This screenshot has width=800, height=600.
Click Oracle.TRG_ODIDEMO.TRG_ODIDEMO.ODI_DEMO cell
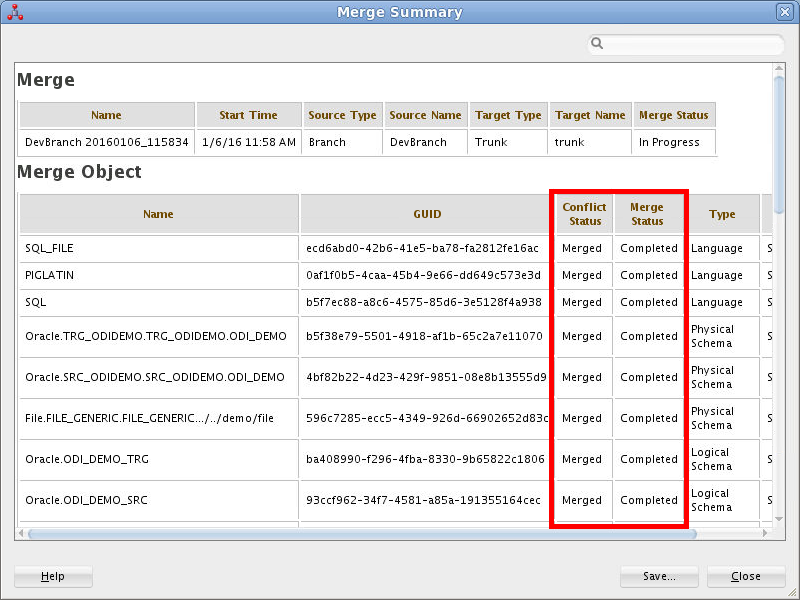tap(159, 336)
